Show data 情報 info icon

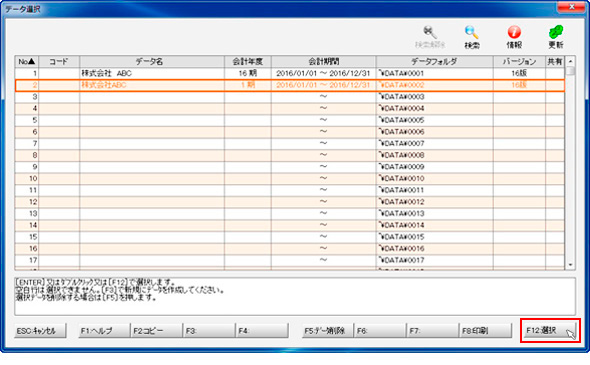[x=514, y=37]
